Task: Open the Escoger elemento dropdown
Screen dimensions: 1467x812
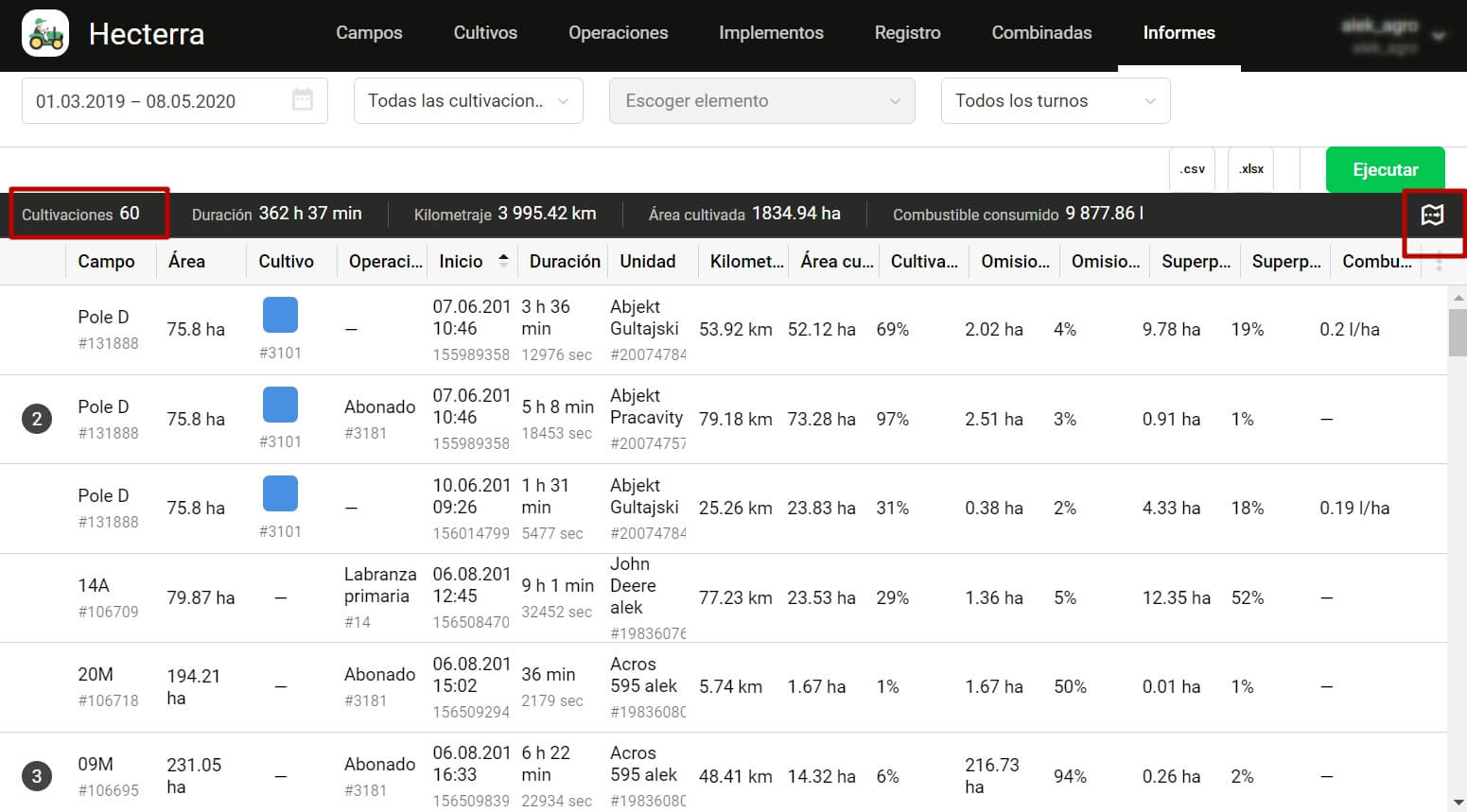Action: (x=761, y=100)
